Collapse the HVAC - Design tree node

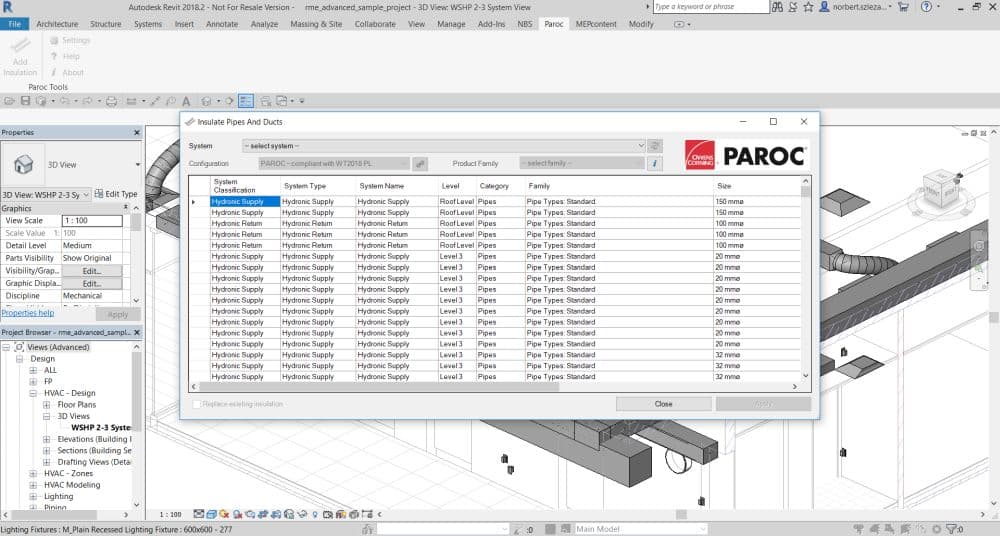(x=33, y=393)
